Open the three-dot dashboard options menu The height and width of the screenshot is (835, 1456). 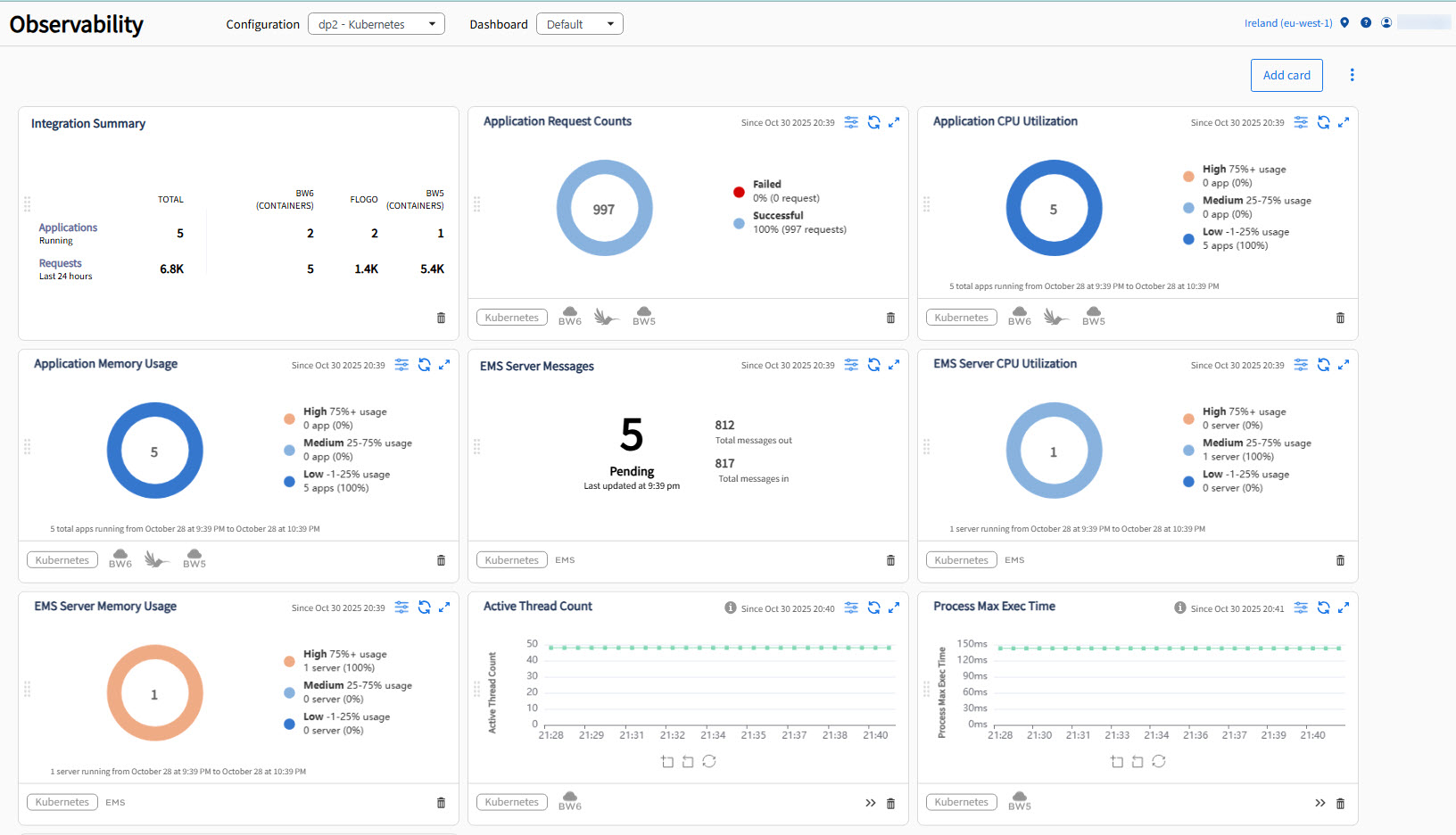coord(1353,75)
